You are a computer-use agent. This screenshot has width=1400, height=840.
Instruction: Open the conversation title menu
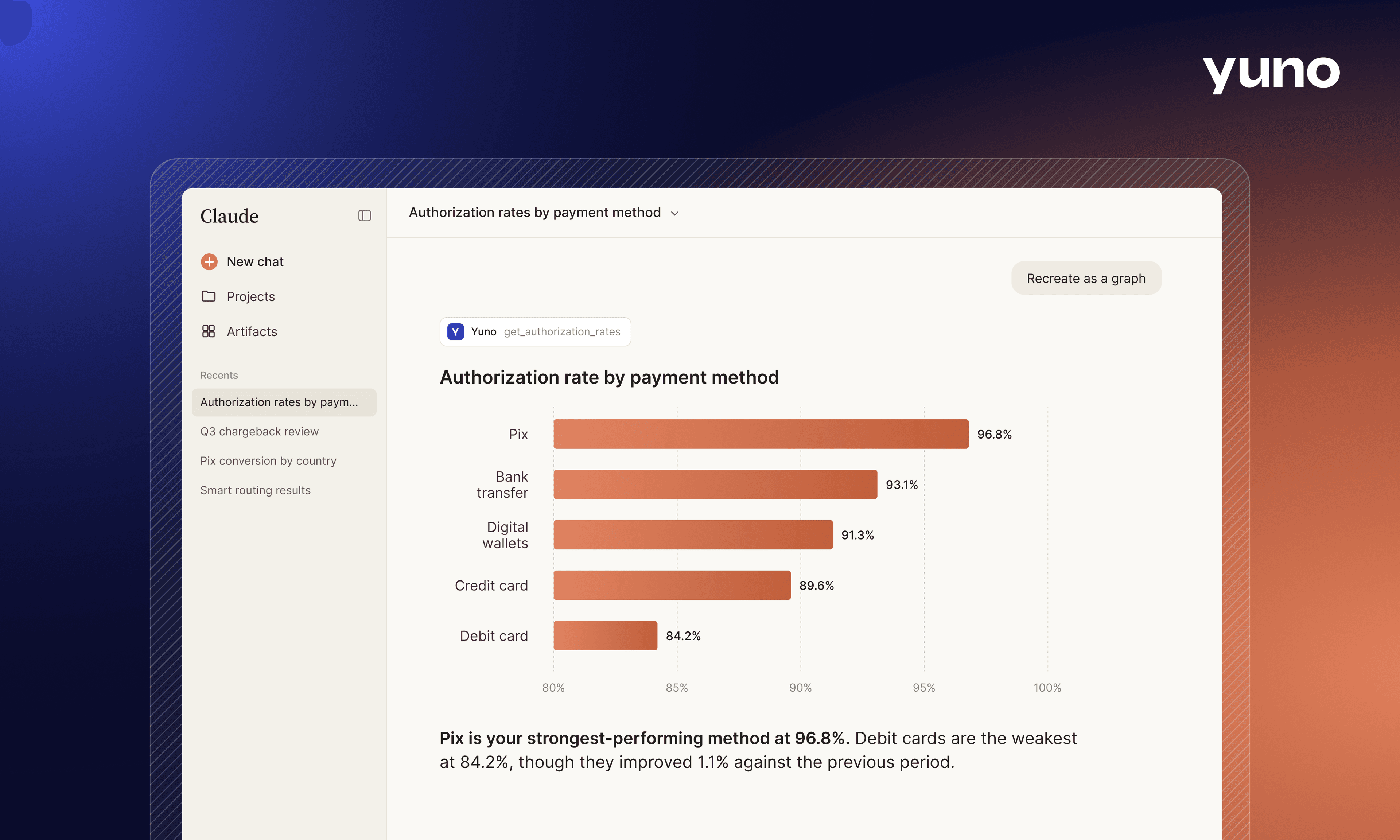click(544, 212)
